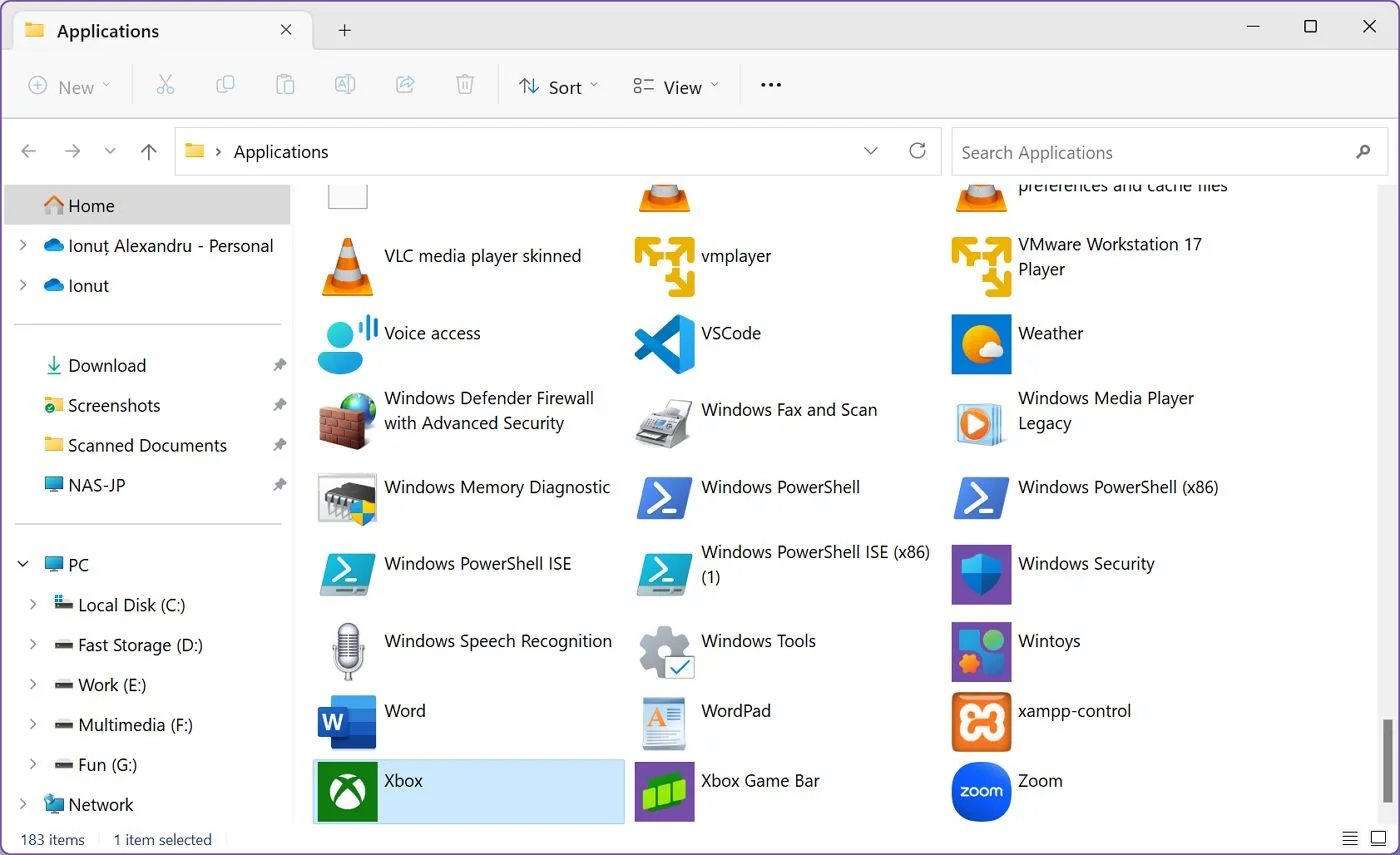1400x855 pixels.
Task: Click the Rename toolbar icon
Action: 345,85
